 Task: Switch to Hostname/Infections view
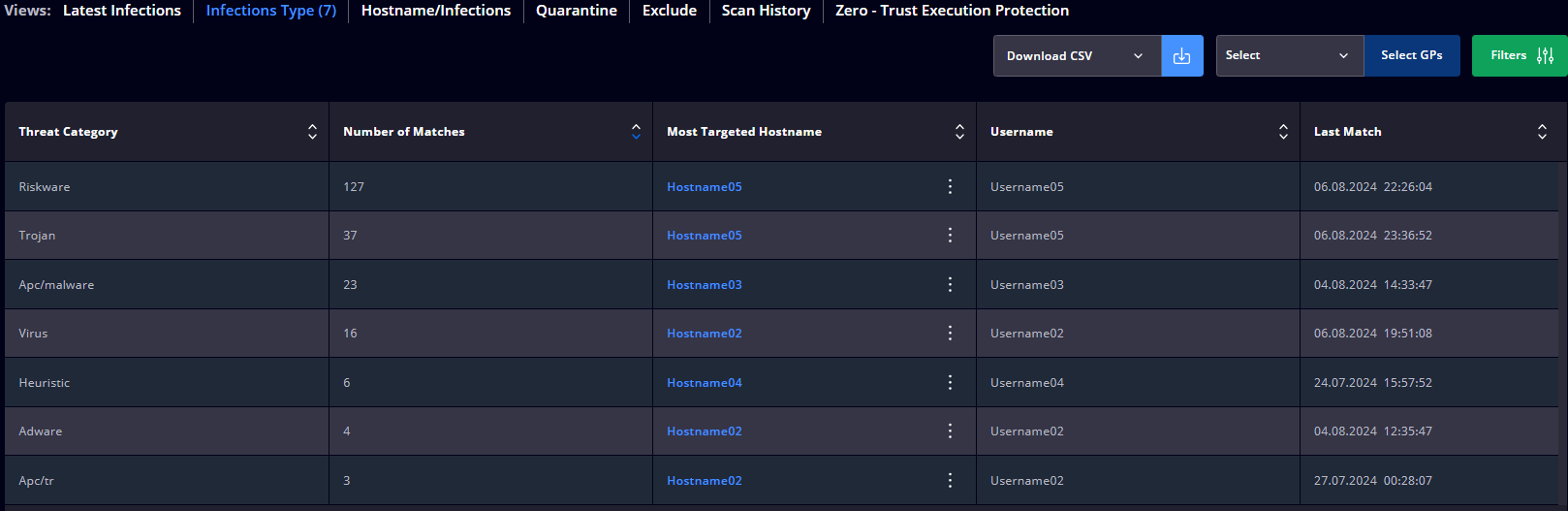(436, 11)
